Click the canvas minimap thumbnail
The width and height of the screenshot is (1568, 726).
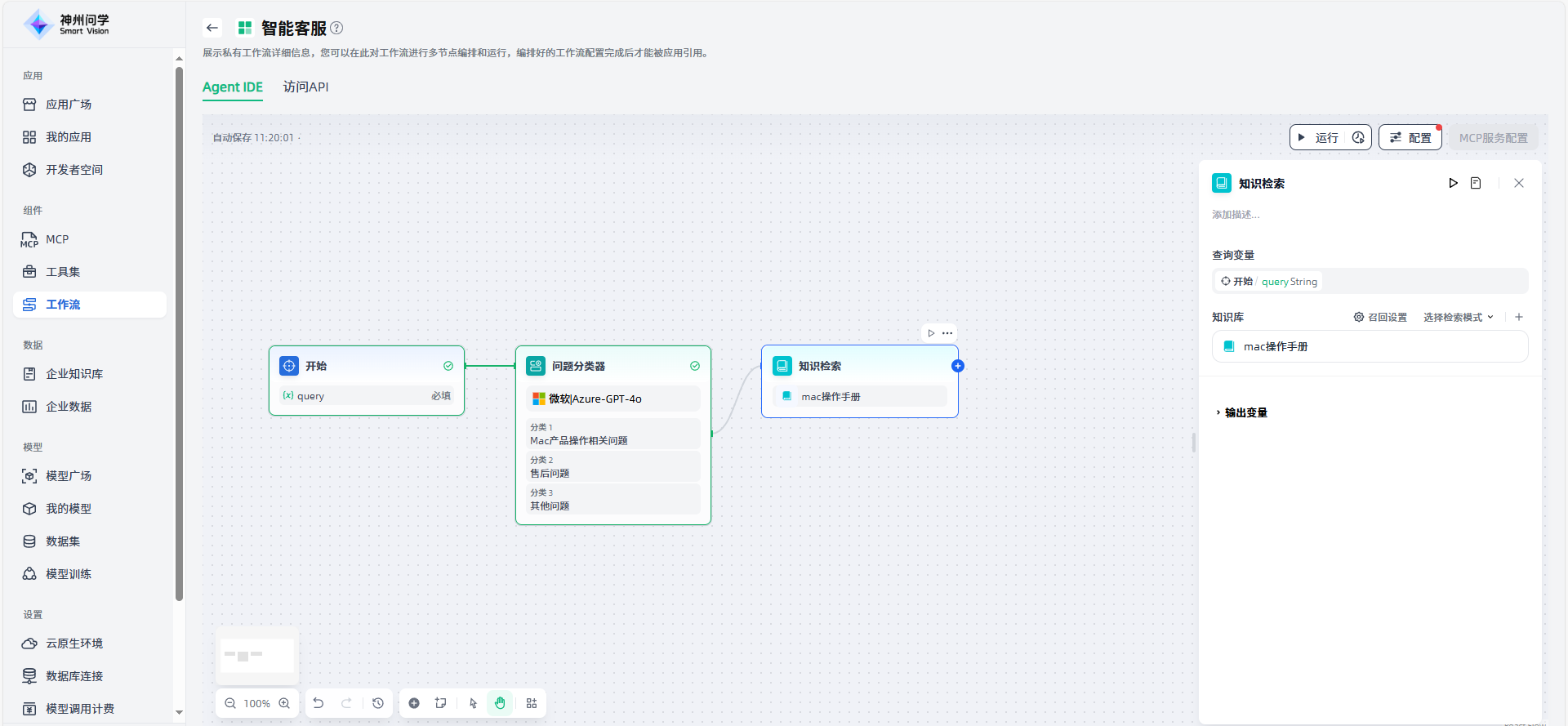(257, 656)
